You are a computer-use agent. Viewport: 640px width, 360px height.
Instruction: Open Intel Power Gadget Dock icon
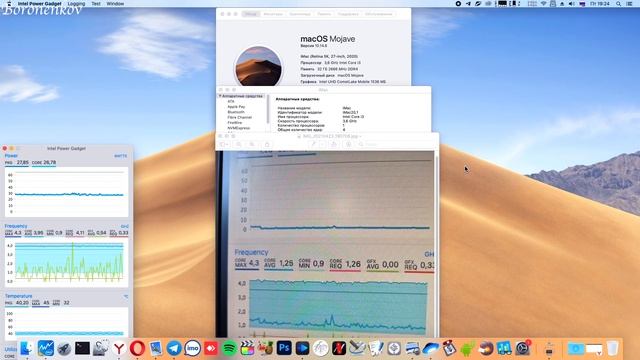pos(46,348)
